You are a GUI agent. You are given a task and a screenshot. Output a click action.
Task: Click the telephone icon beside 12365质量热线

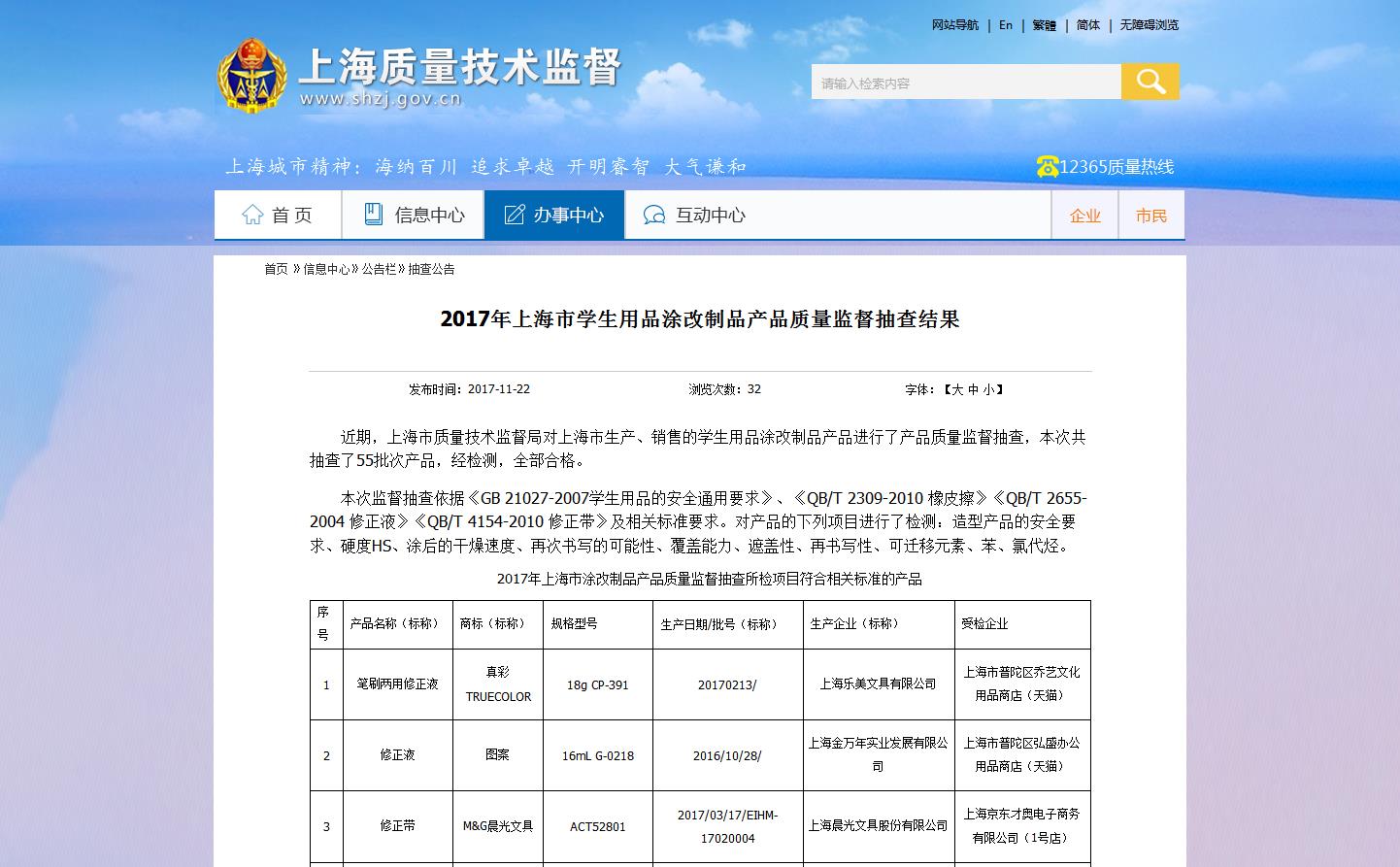click(1047, 167)
